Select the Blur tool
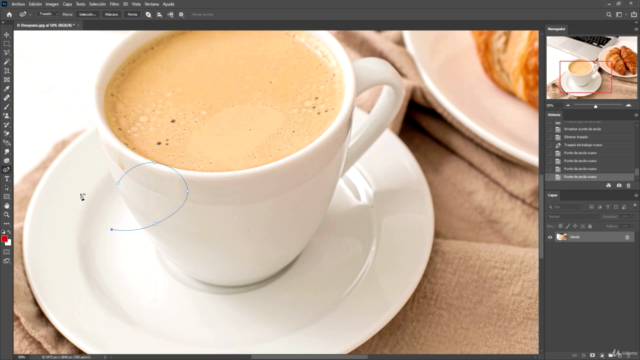Image resolution: width=640 pixels, height=360 pixels. pos(7,151)
